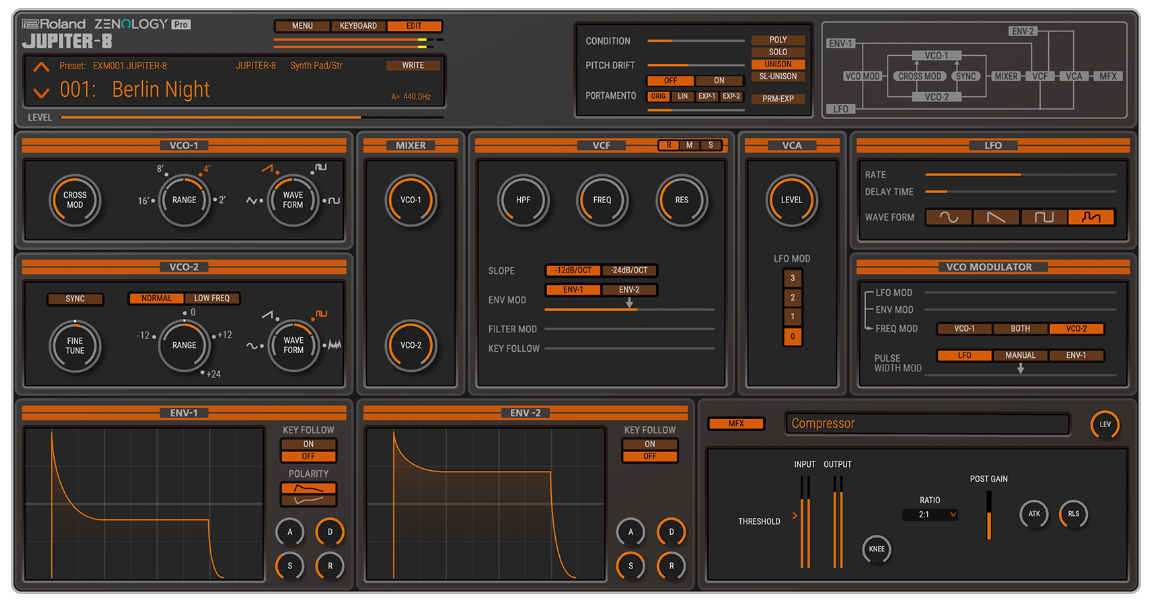Click the VCO-1 Cross Mod knob
This screenshot has height=606, width=1149.
coord(75,200)
